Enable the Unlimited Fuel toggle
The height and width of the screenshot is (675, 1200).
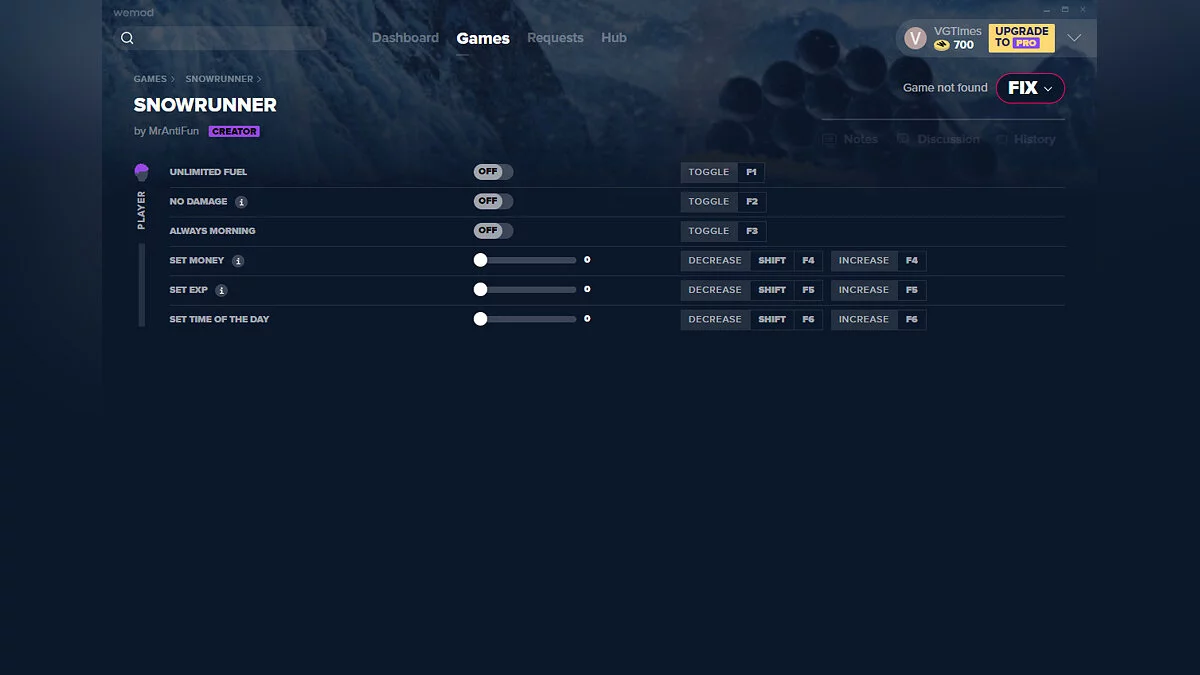[x=493, y=171]
